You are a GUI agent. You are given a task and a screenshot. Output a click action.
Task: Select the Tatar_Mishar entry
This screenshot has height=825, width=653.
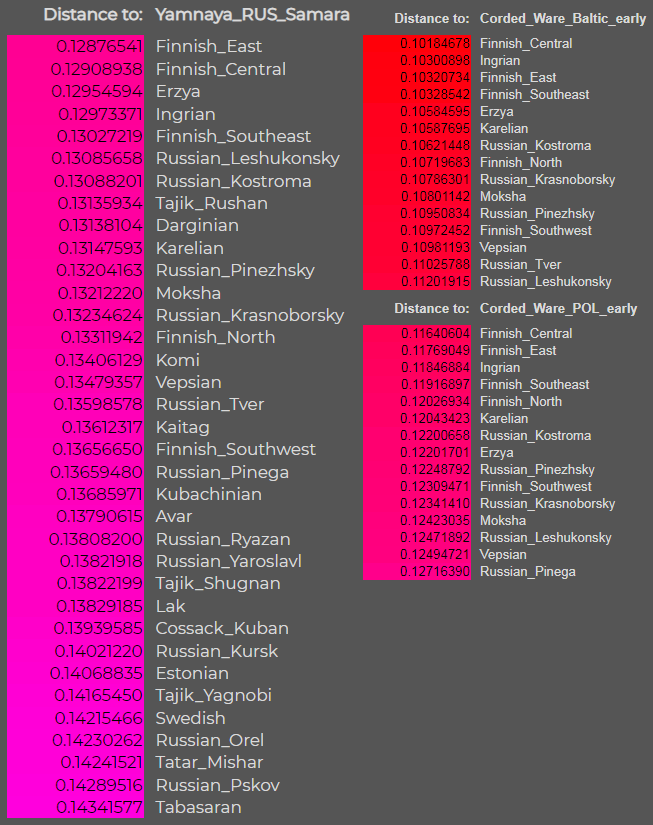coord(209,762)
